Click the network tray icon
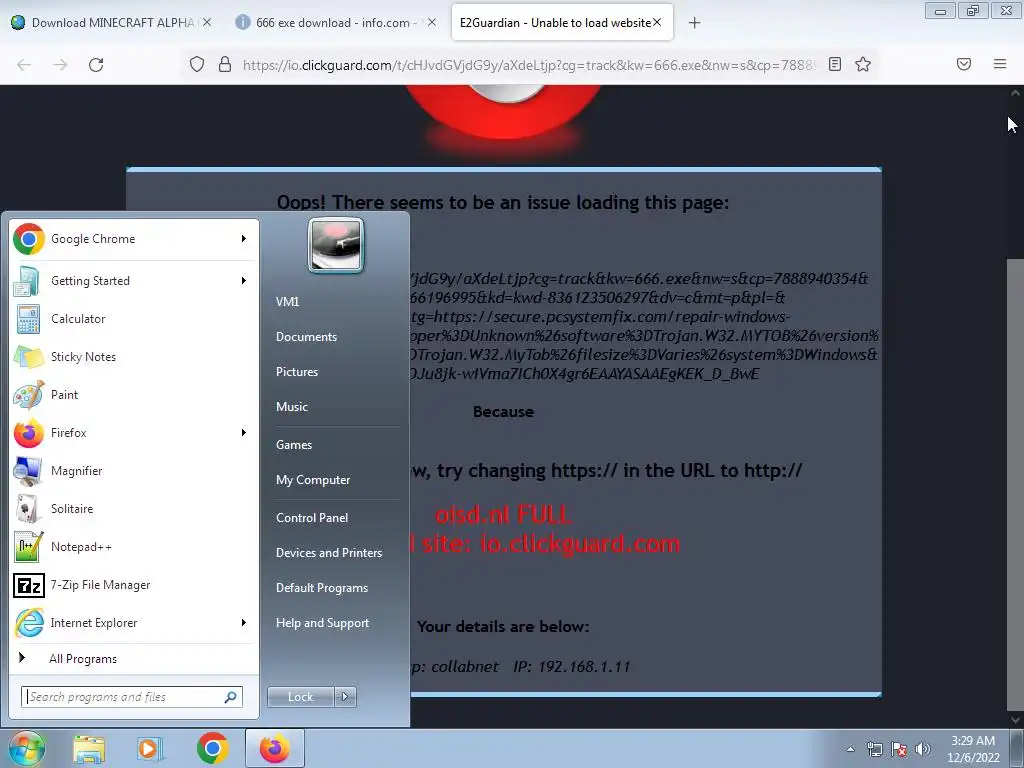Image resolution: width=1024 pixels, height=768 pixels. 874,749
